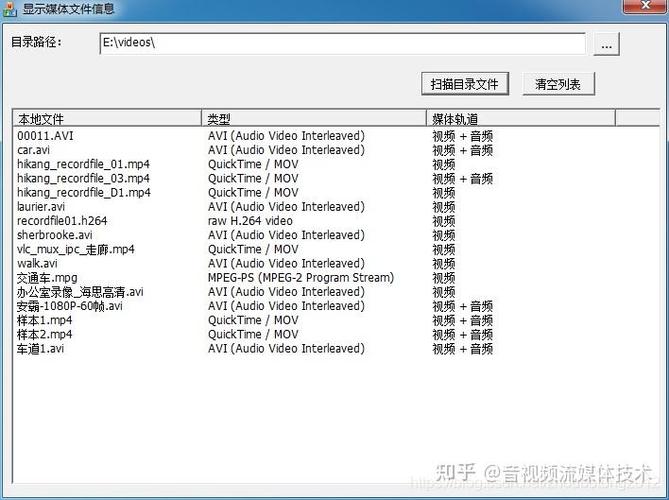Select the file 样本2.mp4
The width and height of the screenshot is (669, 500).
click(44, 334)
